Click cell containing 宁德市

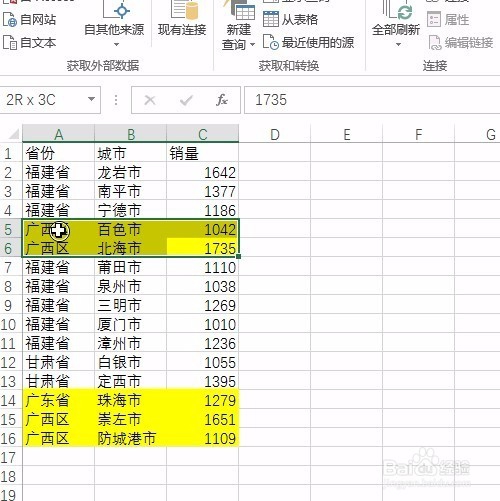[131, 210]
